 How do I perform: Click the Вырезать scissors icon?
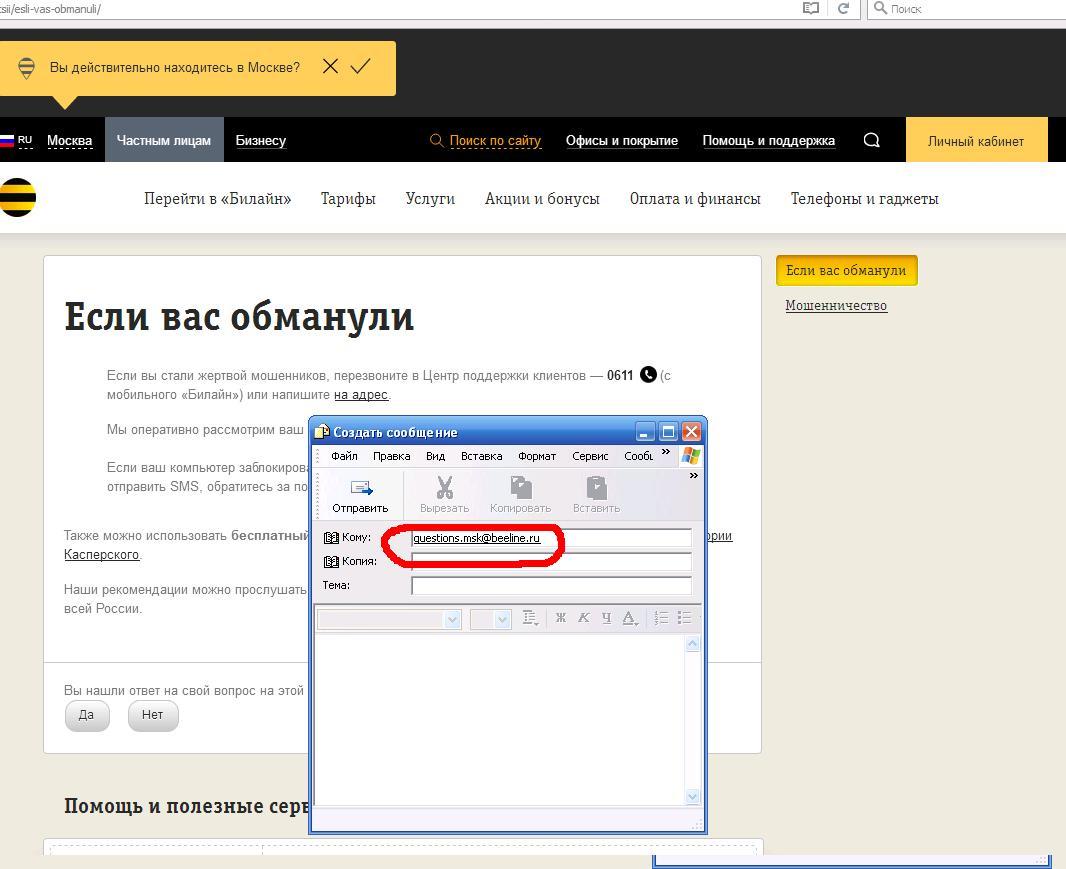pos(444,488)
